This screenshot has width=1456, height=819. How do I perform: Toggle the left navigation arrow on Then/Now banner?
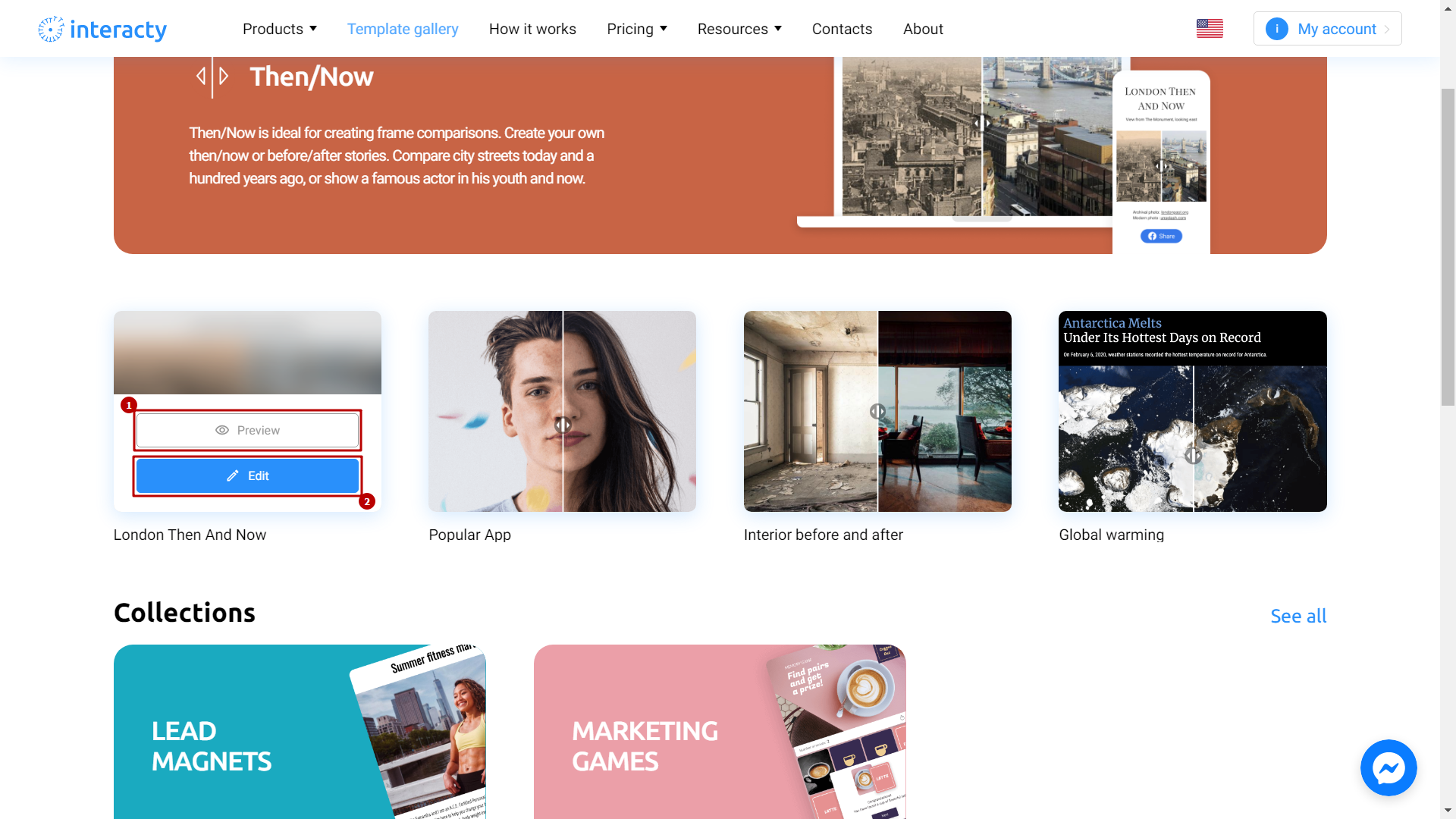coord(202,76)
